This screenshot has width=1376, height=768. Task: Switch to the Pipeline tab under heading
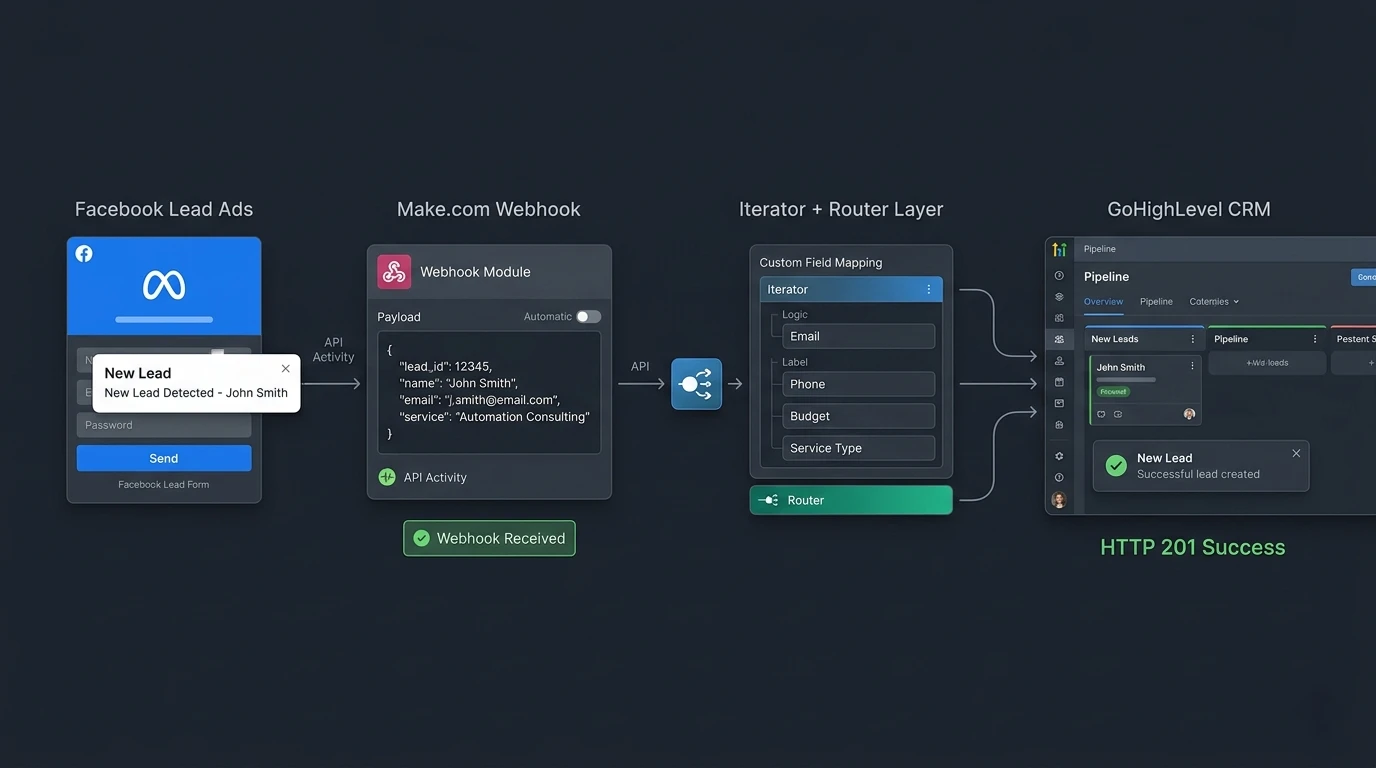click(1156, 301)
